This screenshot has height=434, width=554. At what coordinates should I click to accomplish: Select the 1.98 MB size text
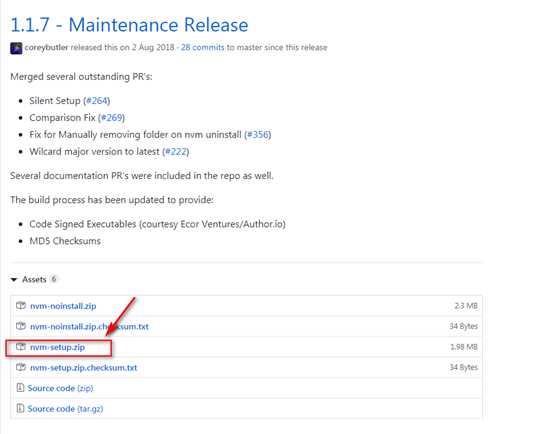[464, 347]
